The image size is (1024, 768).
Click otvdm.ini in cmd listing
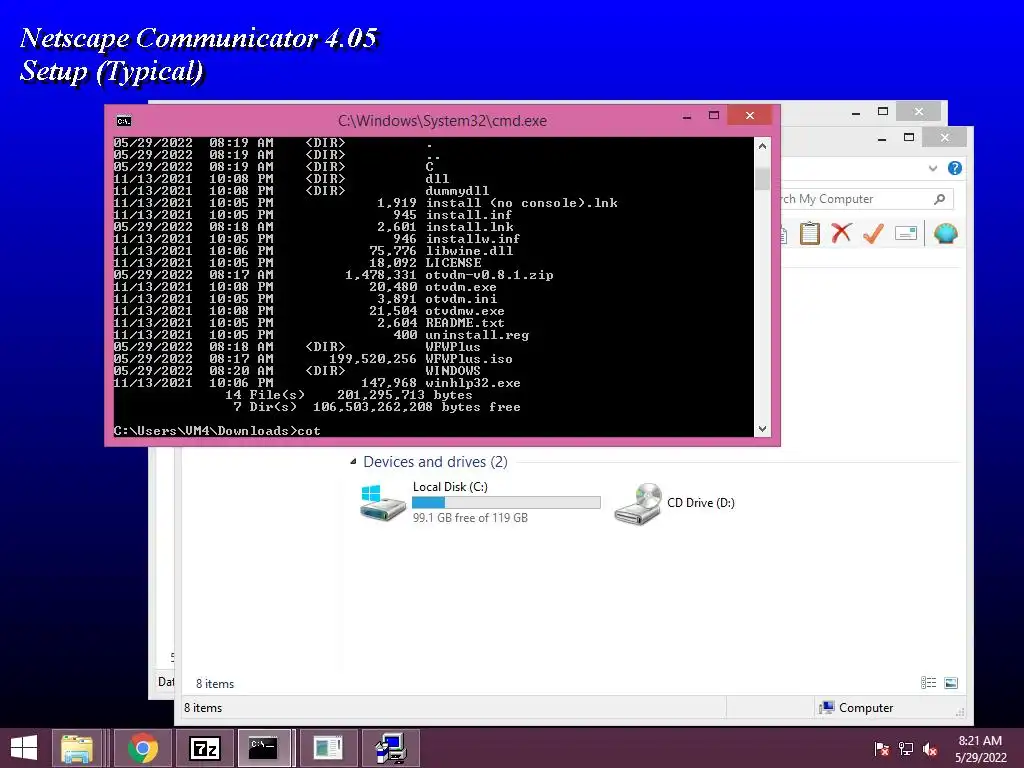pos(461,299)
